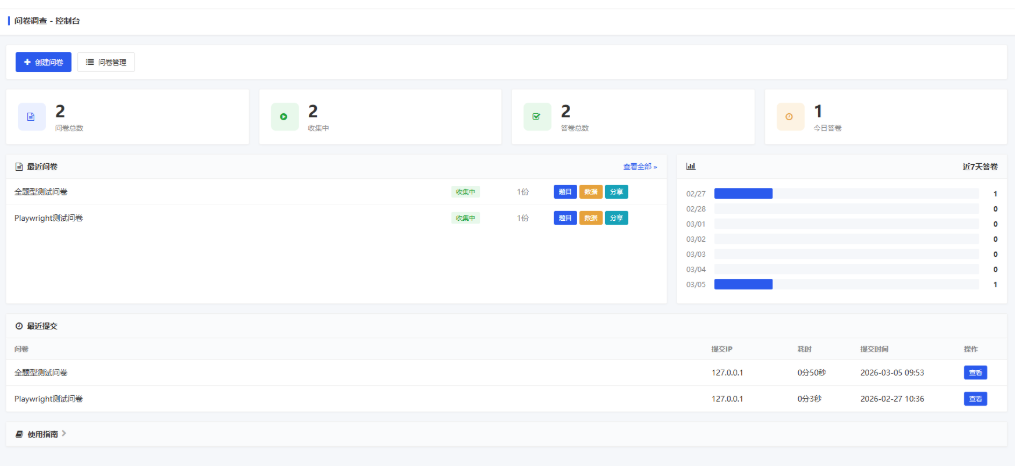Click the 02/27 blue progress bar
The height and width of the screenshot is (466, 1015).
(743, 194)
